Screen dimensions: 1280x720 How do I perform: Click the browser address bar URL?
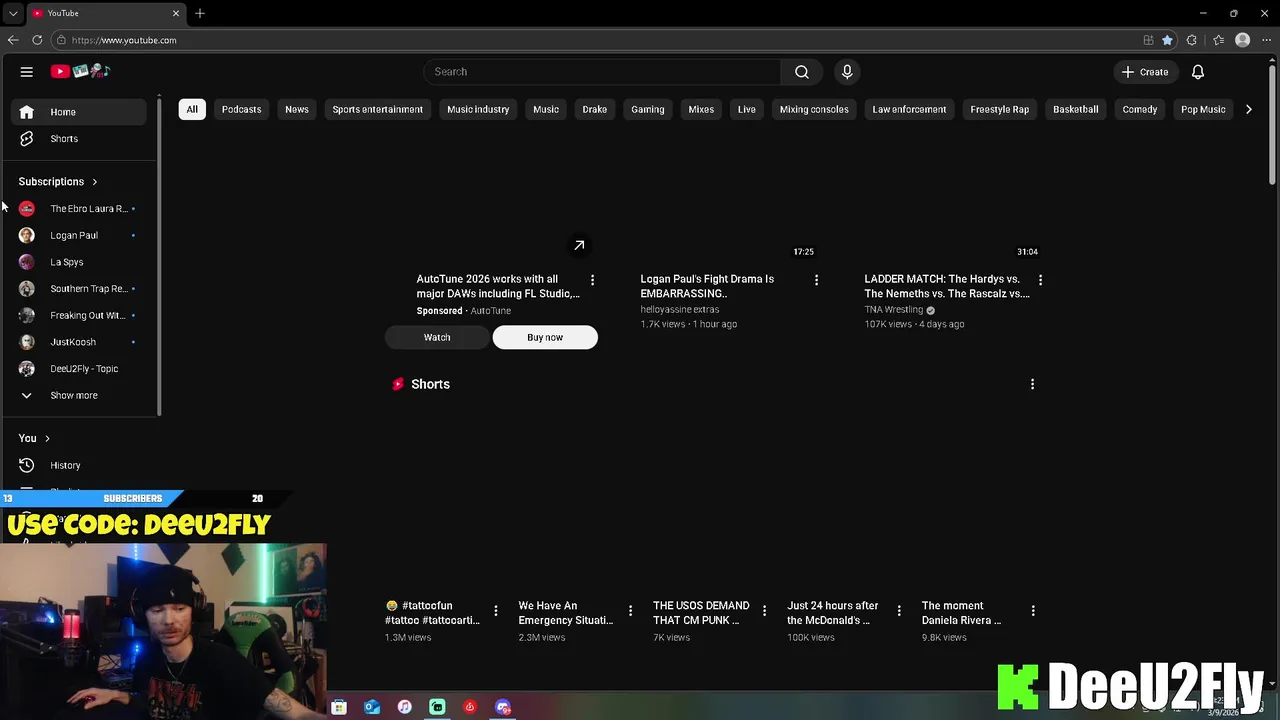coord(124,40)
